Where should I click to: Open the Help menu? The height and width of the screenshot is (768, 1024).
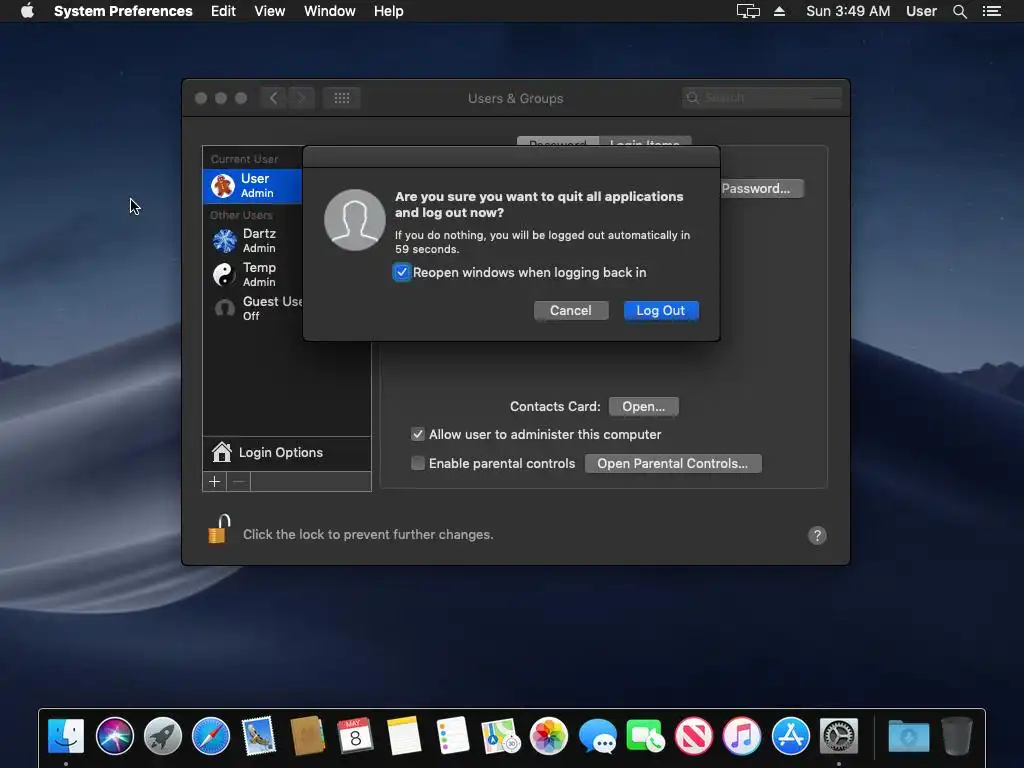click(388, 11)
